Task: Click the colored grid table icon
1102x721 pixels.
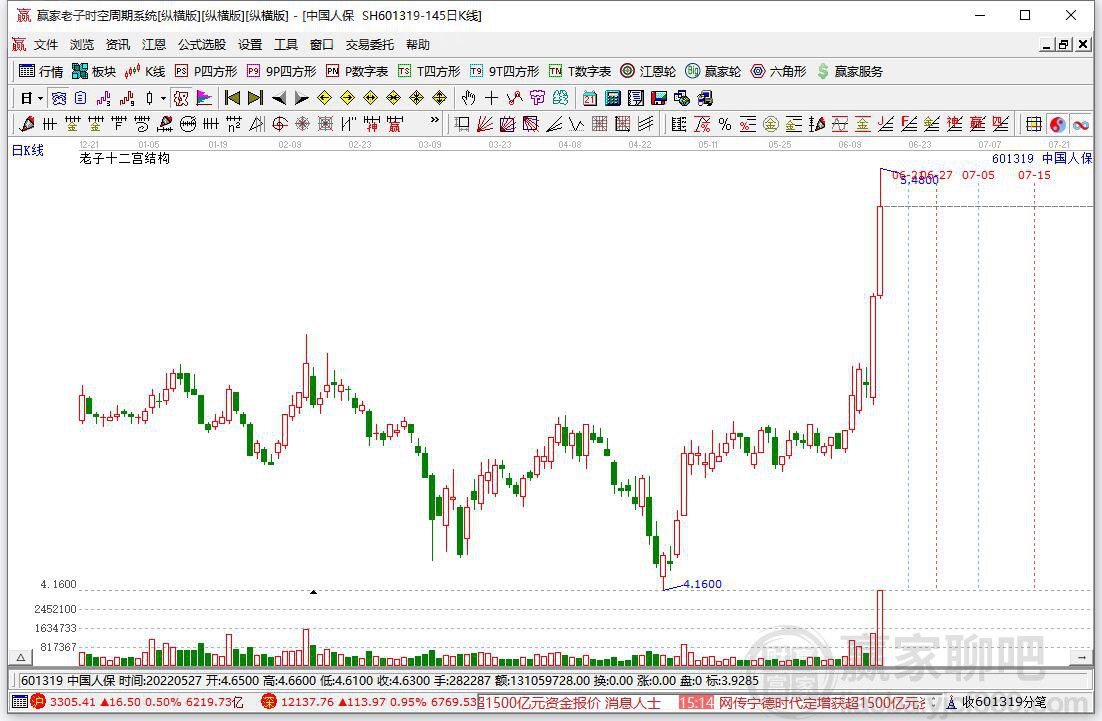Action: click(x=1034, y=124)
